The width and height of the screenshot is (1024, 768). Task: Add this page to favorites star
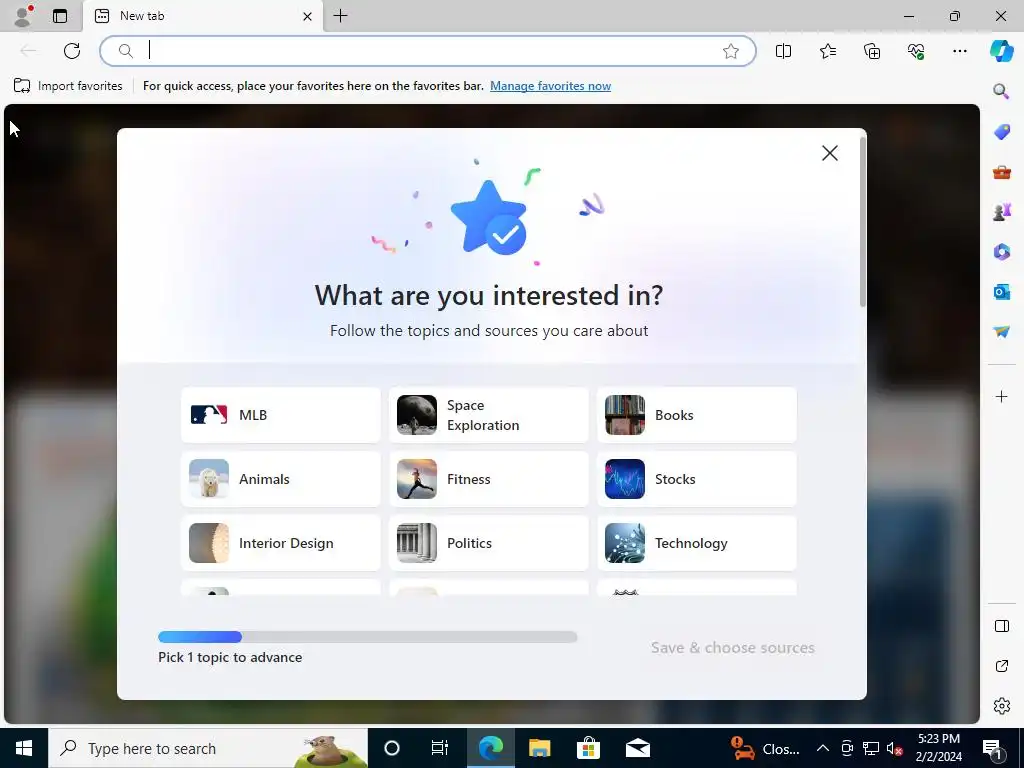(731, 51)
